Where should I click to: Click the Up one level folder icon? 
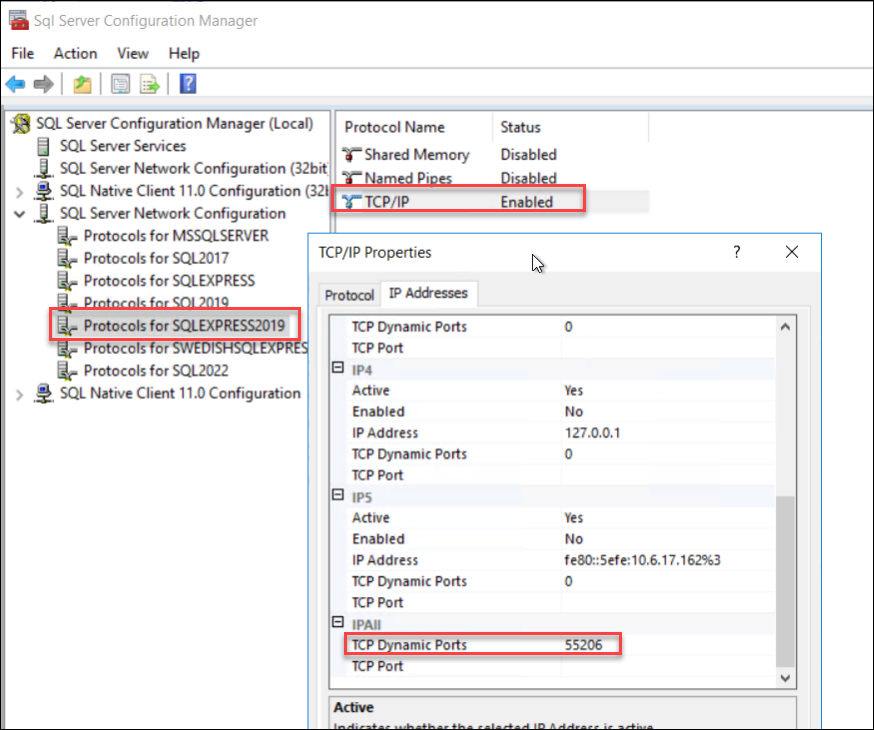[x=80, y=84]
